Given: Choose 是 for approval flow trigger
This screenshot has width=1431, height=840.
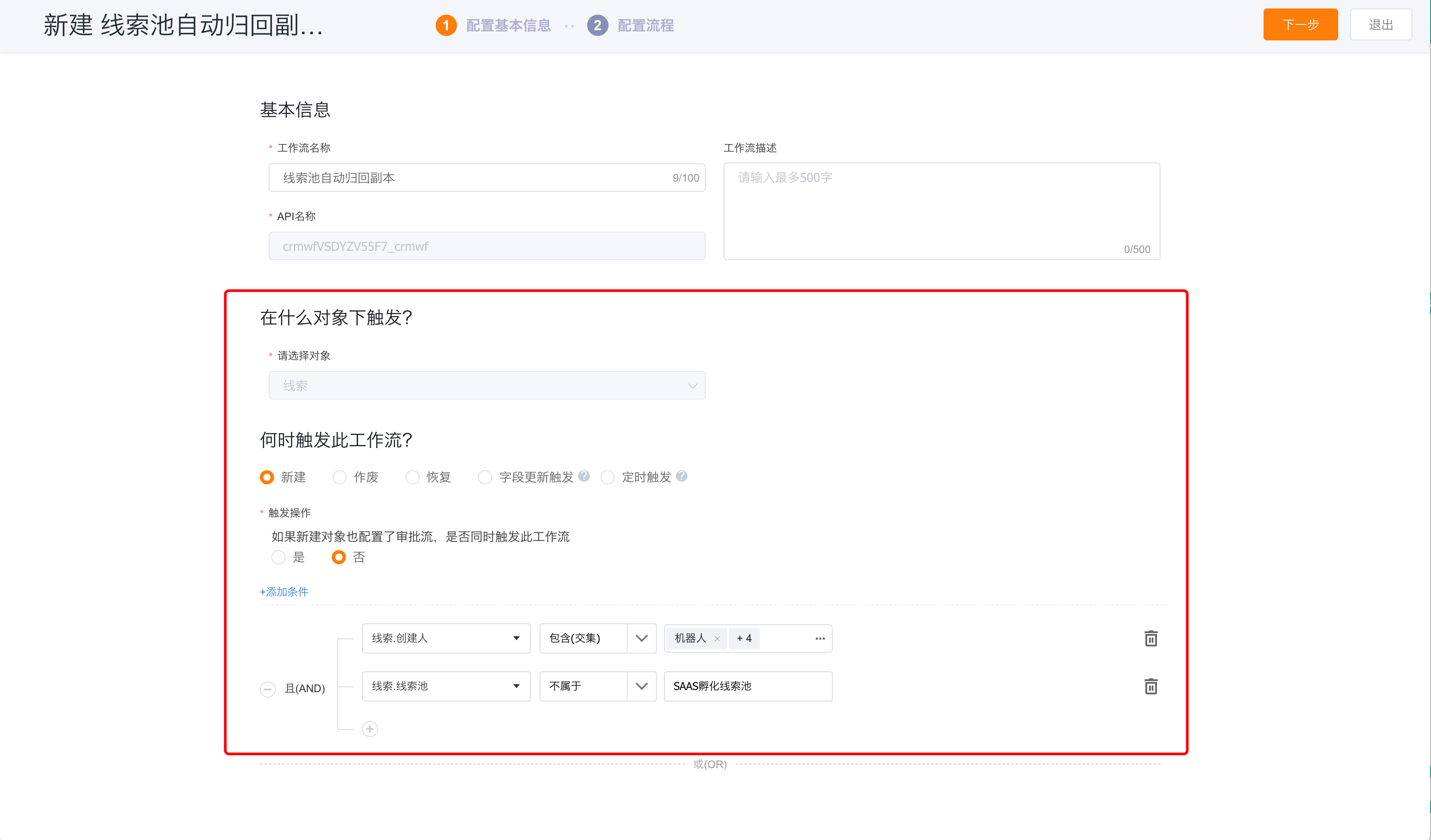Looking at the screenshot, I should click(278, 557).
